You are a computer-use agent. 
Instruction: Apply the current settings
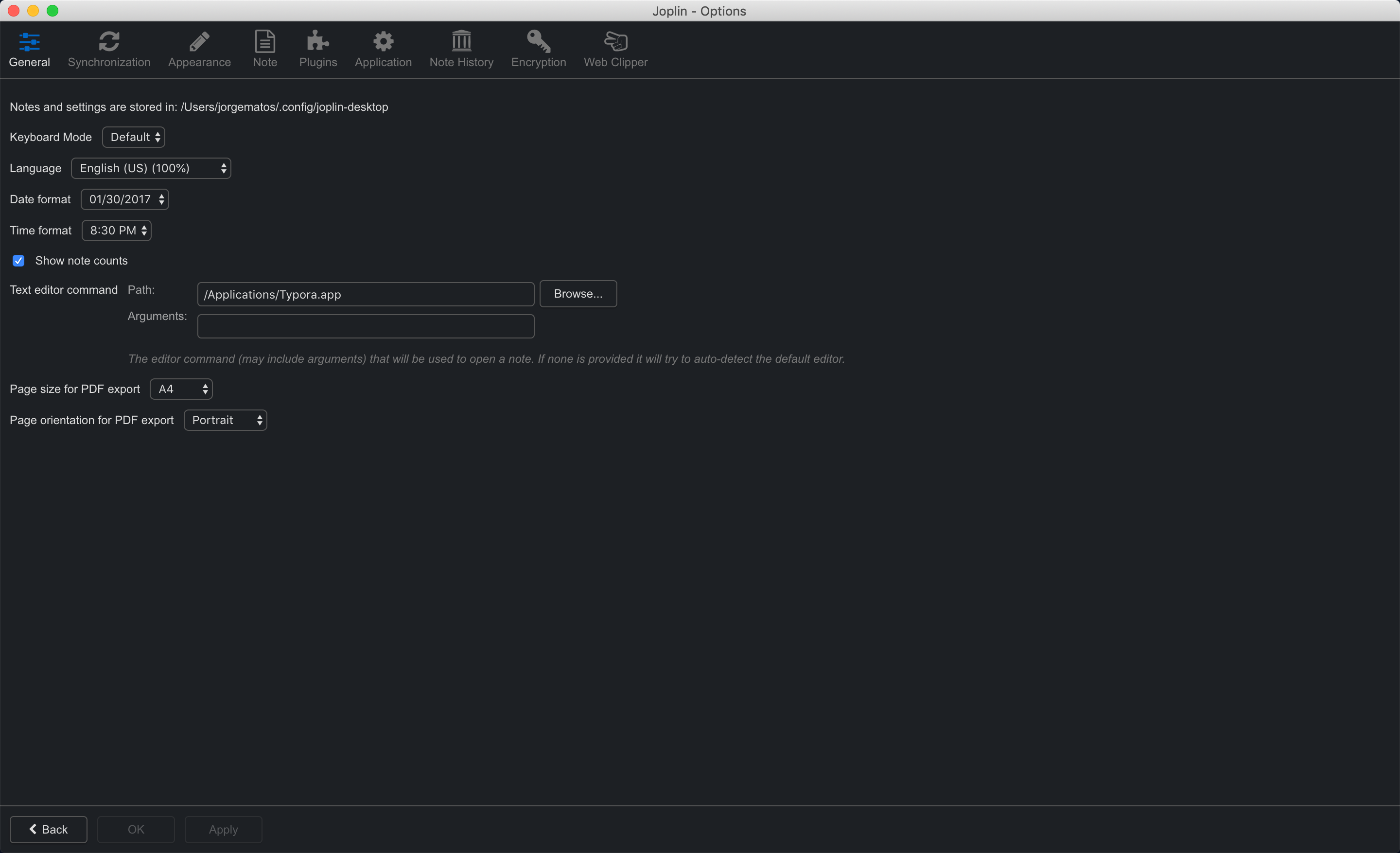223,830
